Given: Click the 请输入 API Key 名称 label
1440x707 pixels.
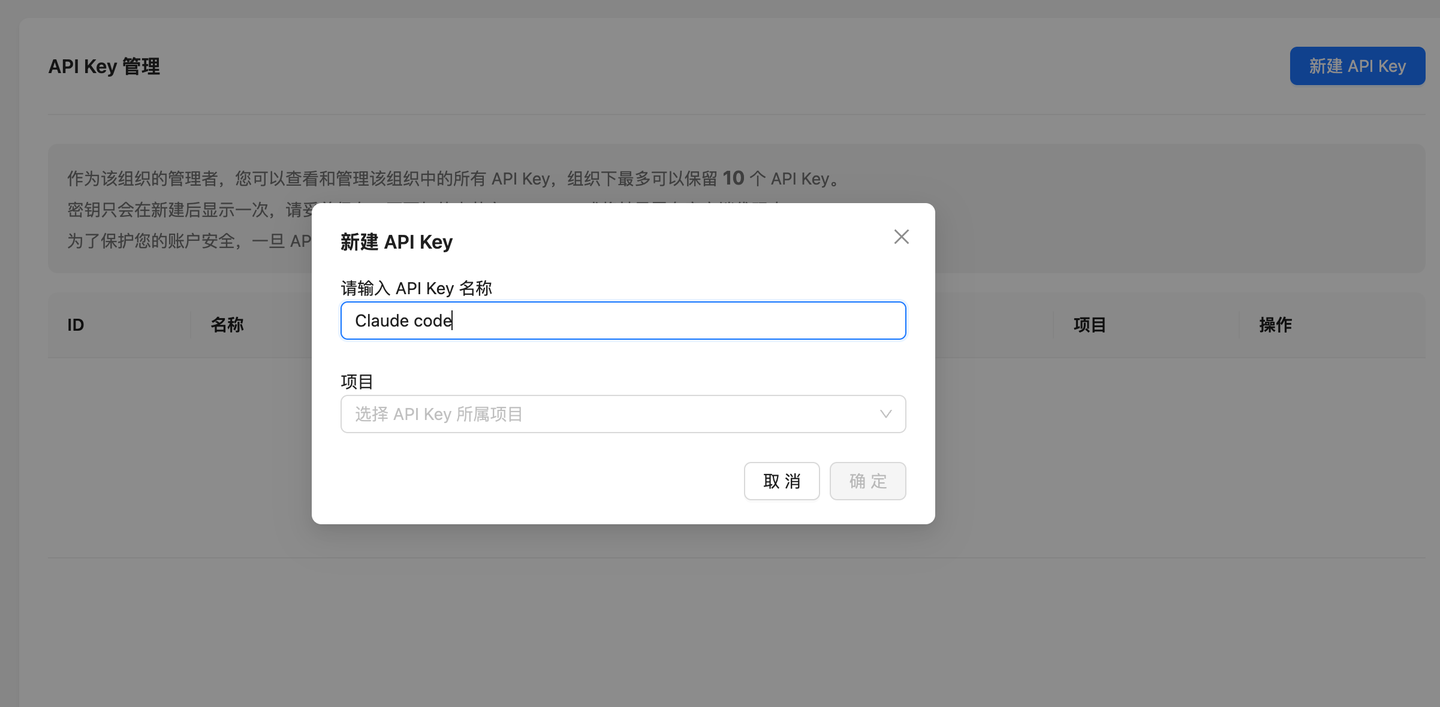Looking at the screenshot, I should tap(417, 288).
